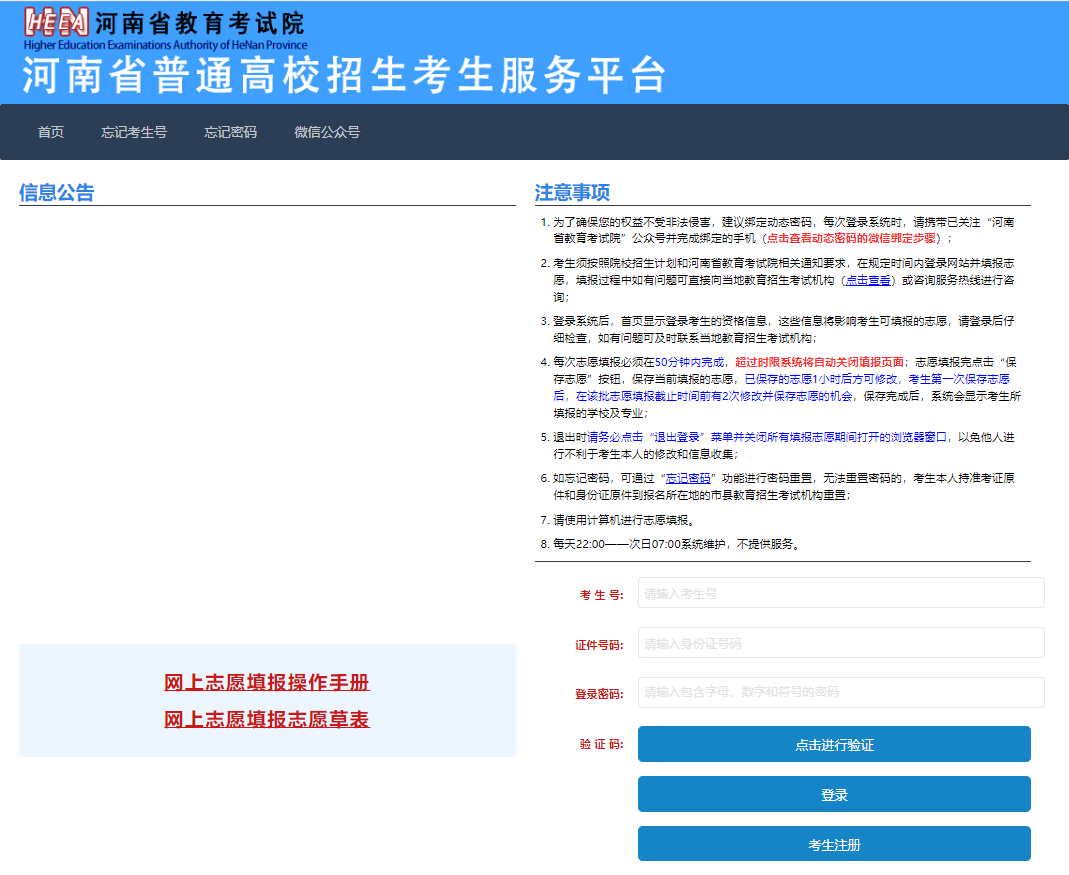This screenshot has height=875, width=1069.
Task: Click the 河南省普通高校招生考生服务平台 title banner
Action: tap(344, 76)
